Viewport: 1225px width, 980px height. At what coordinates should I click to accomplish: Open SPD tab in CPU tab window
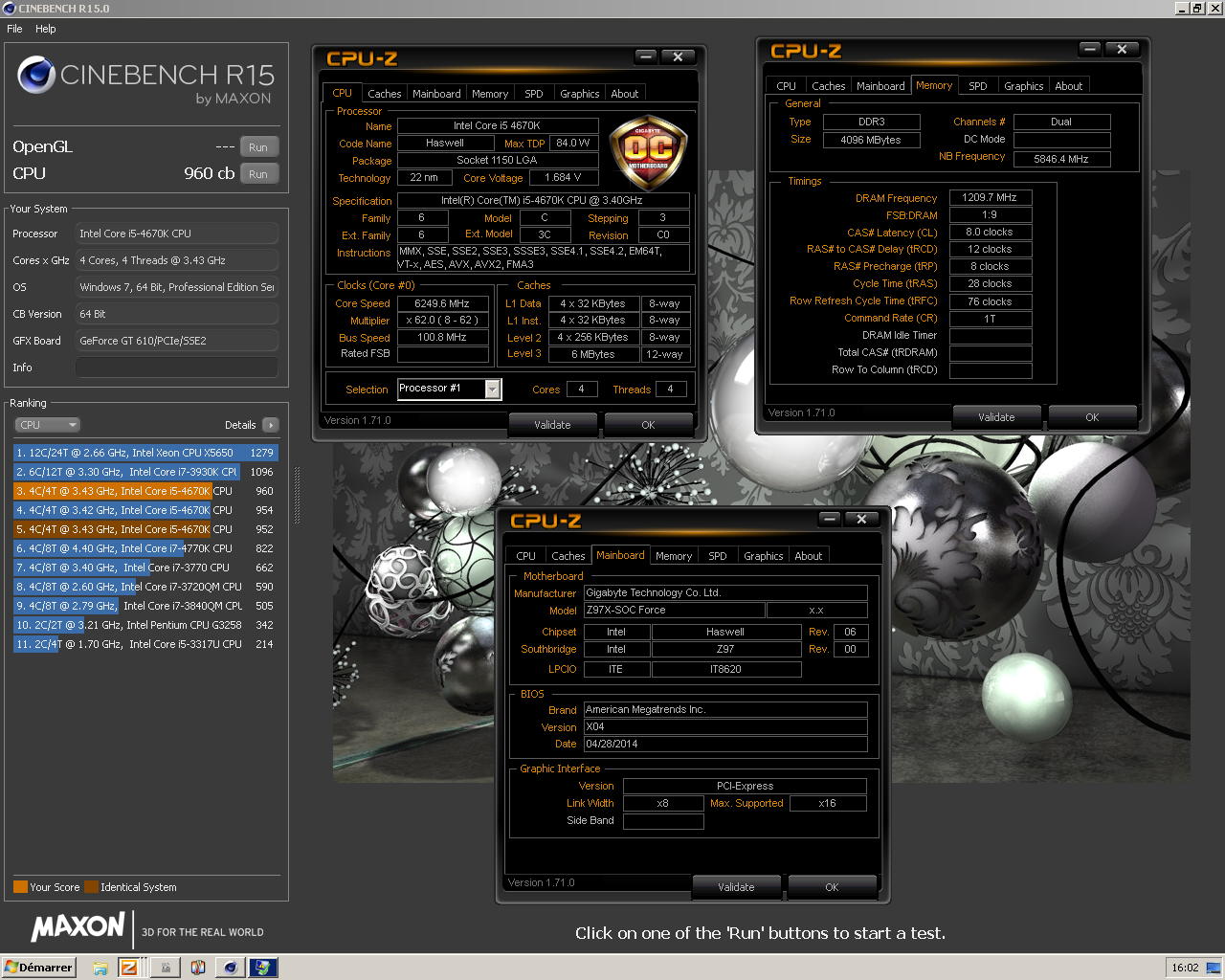(x=534, y=94)
